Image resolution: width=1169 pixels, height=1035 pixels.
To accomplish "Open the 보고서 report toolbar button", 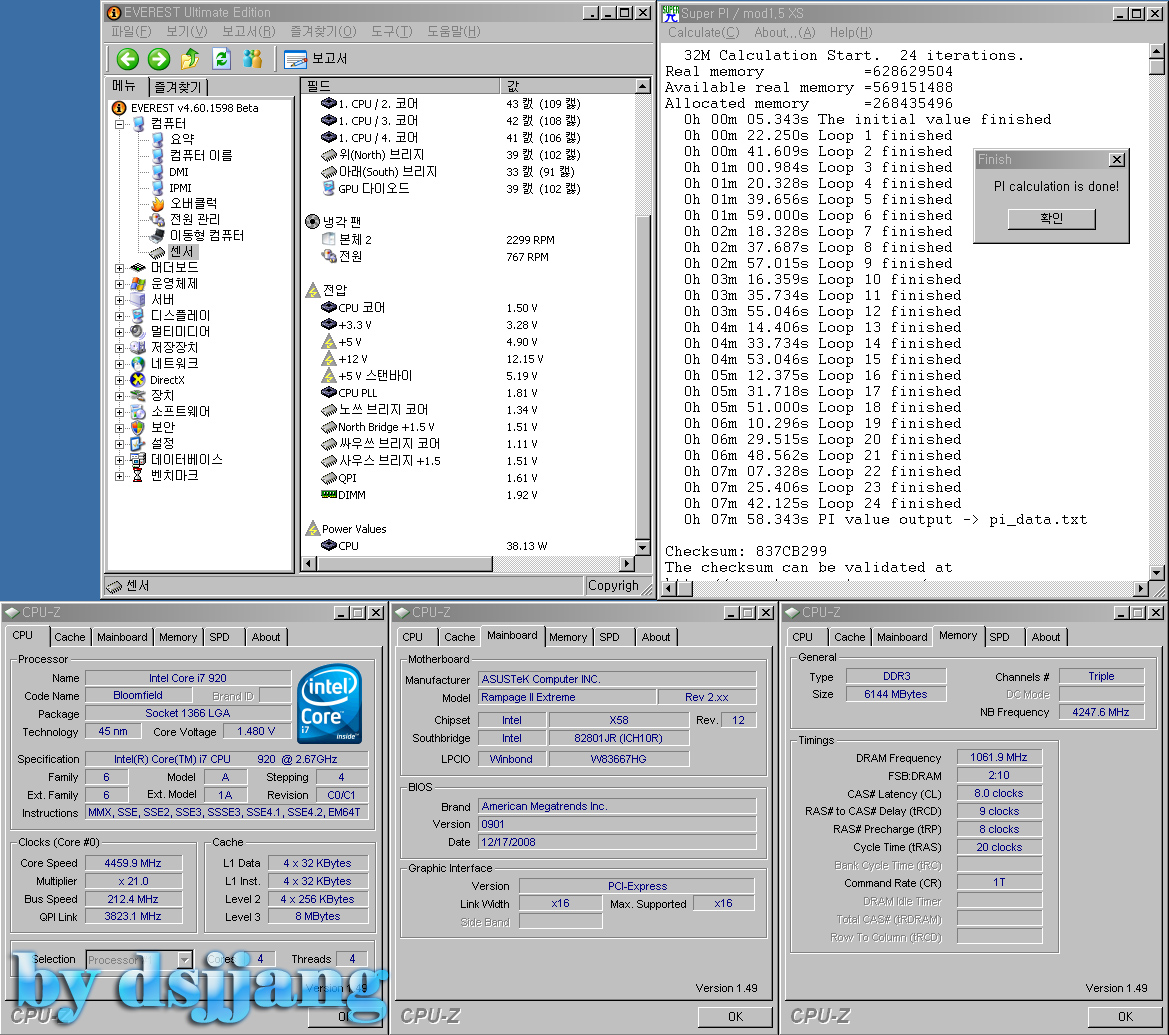I will pyautogui.click(x=316, y=59).
